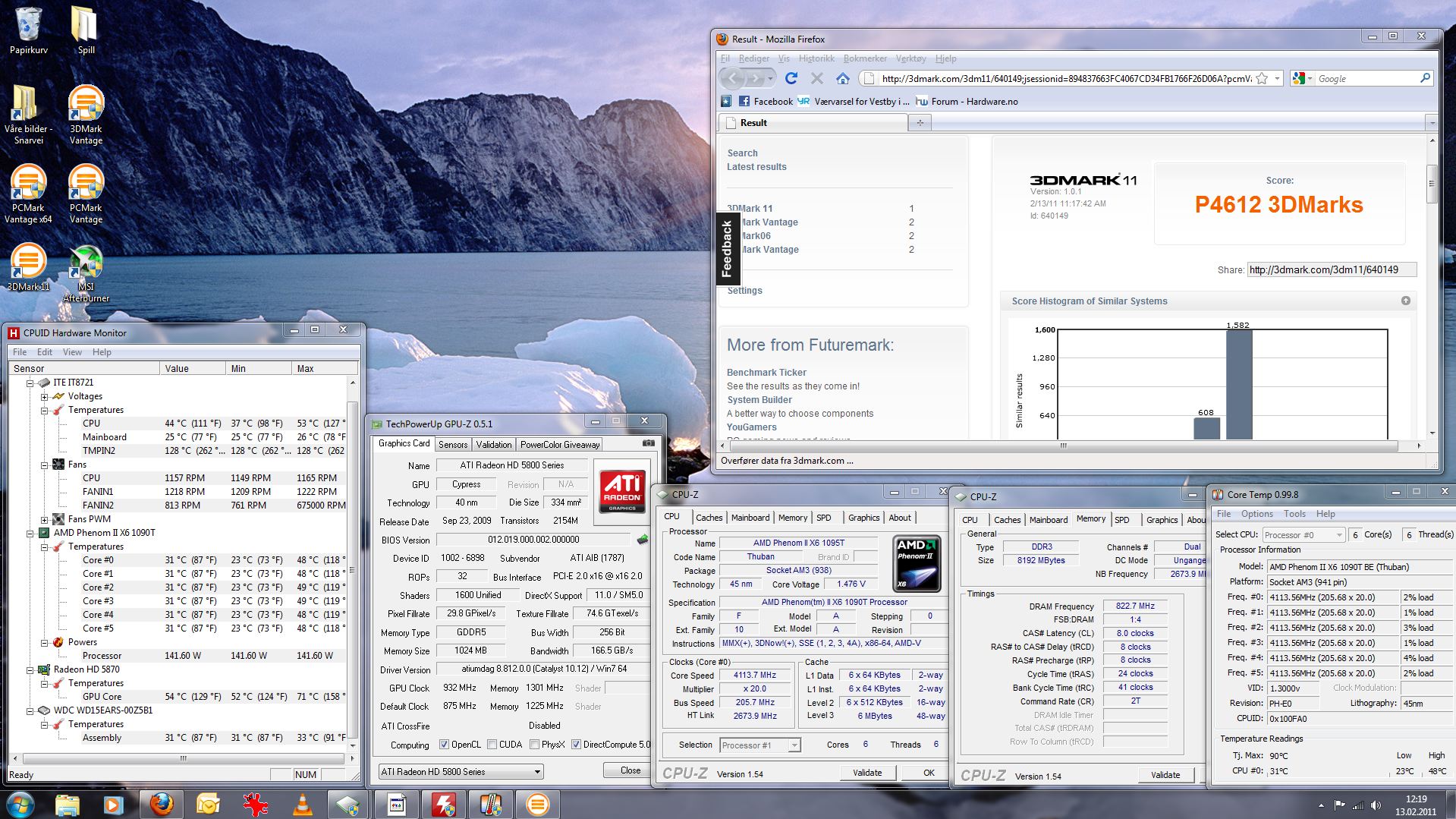This screenshot has width=1456, height=819.
Task: Click the ATI Radeon logo in GPU-Z
Action: click(x=622, y=490)
